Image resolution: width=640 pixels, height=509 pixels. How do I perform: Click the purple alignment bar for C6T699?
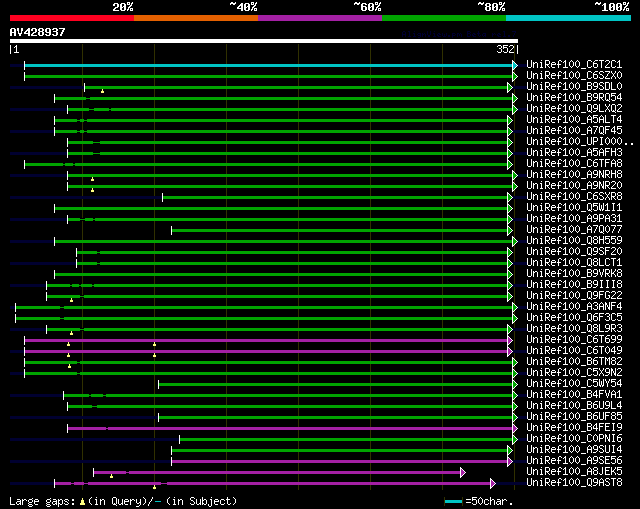coord(266,340)
